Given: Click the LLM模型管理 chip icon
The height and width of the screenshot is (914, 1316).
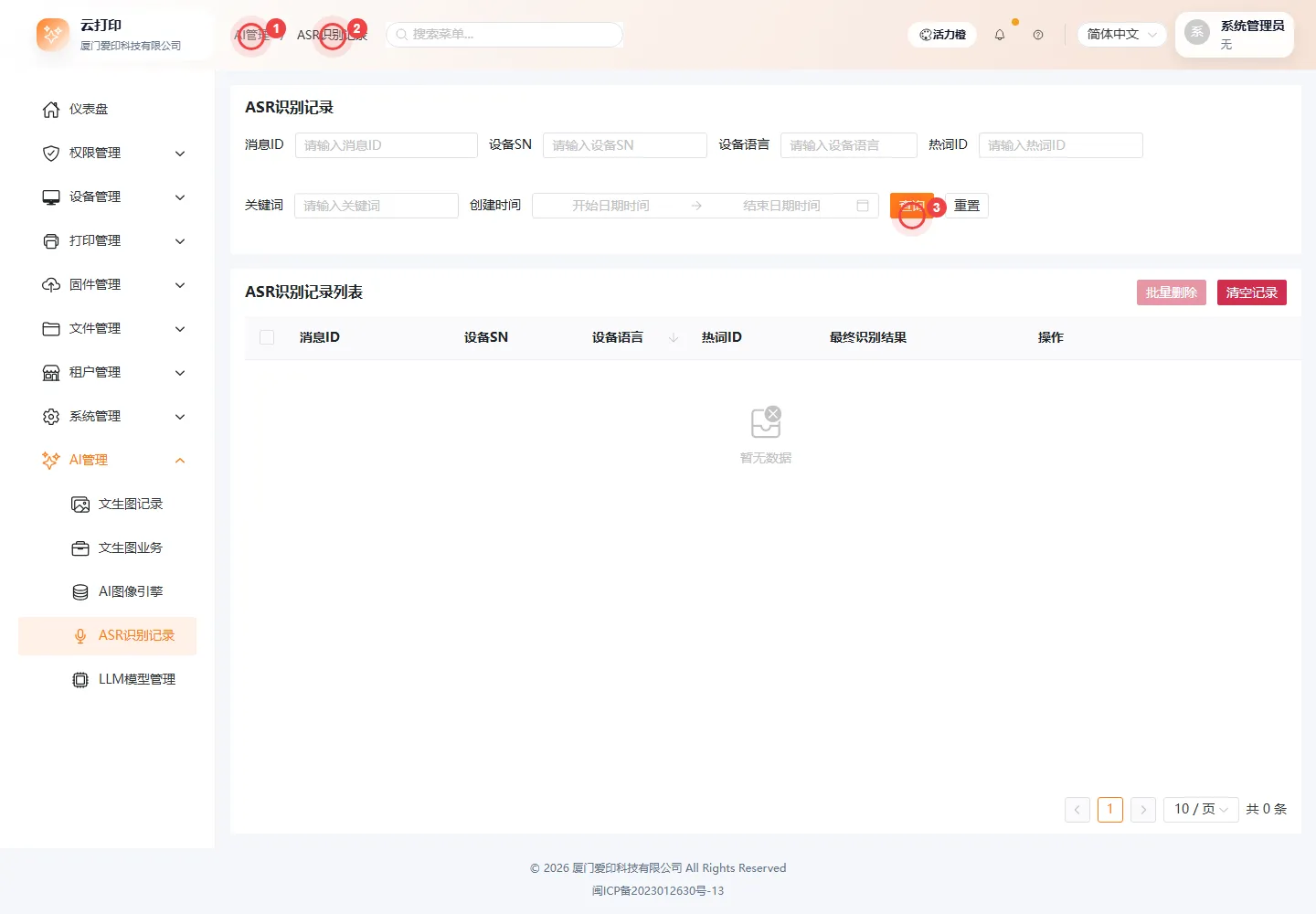Looking at the screenshot, I should [80, 680].
